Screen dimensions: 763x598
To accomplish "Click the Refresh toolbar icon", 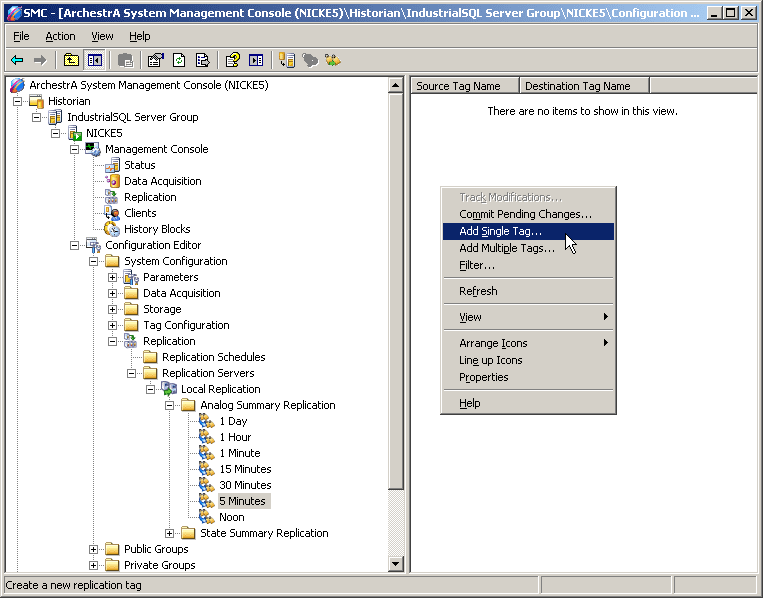I will pyautogui.click(x=179, y=60).
